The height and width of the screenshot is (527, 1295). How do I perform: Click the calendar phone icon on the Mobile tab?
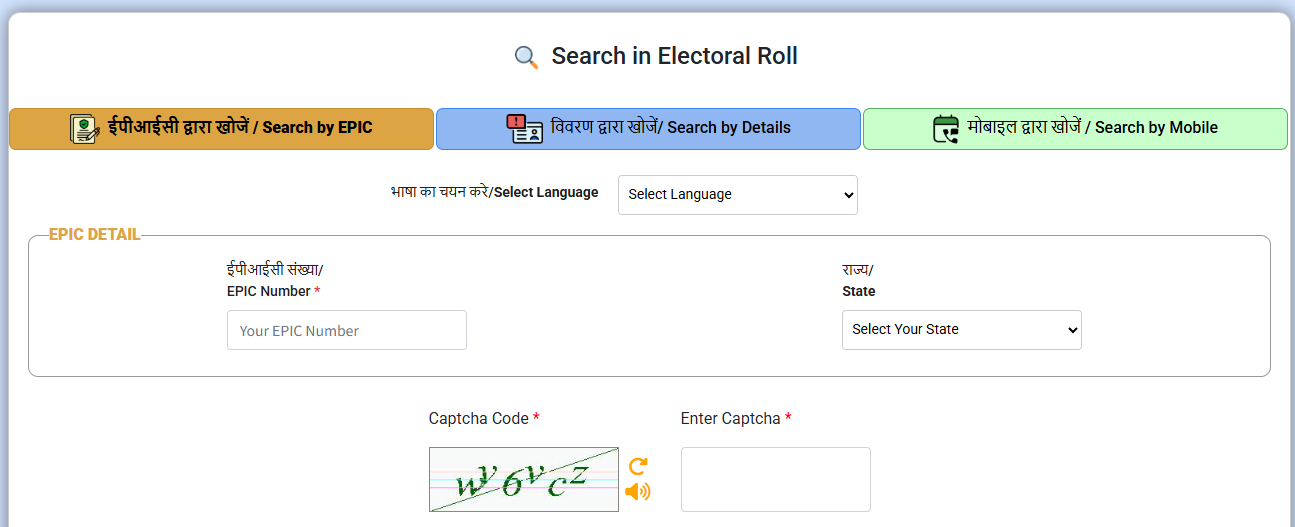click(946, 128)
